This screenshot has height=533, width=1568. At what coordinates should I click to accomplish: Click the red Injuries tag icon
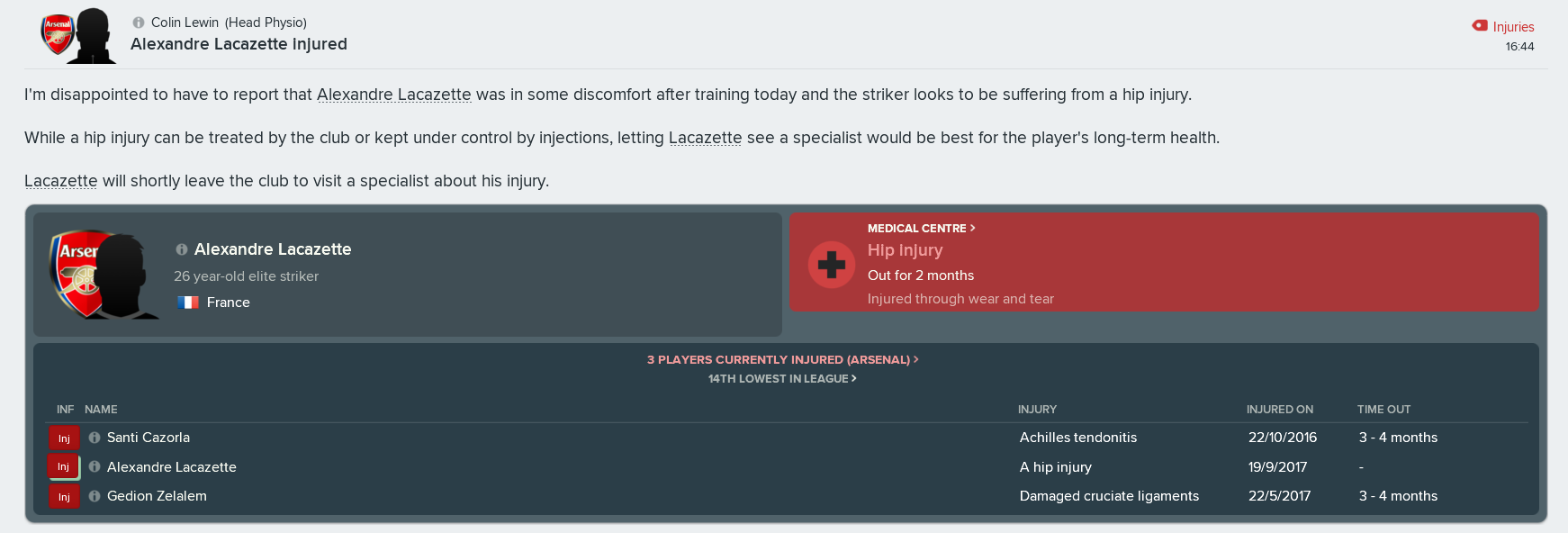coord(1480,26)
